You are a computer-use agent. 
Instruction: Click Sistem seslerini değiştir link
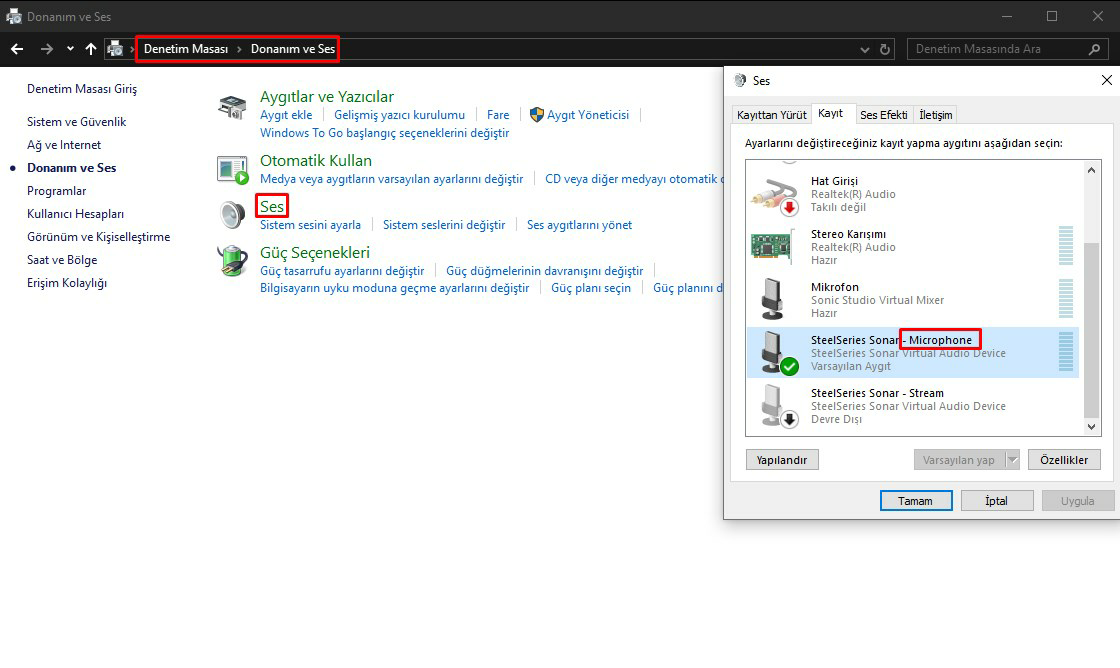click(x=444, y=225)
